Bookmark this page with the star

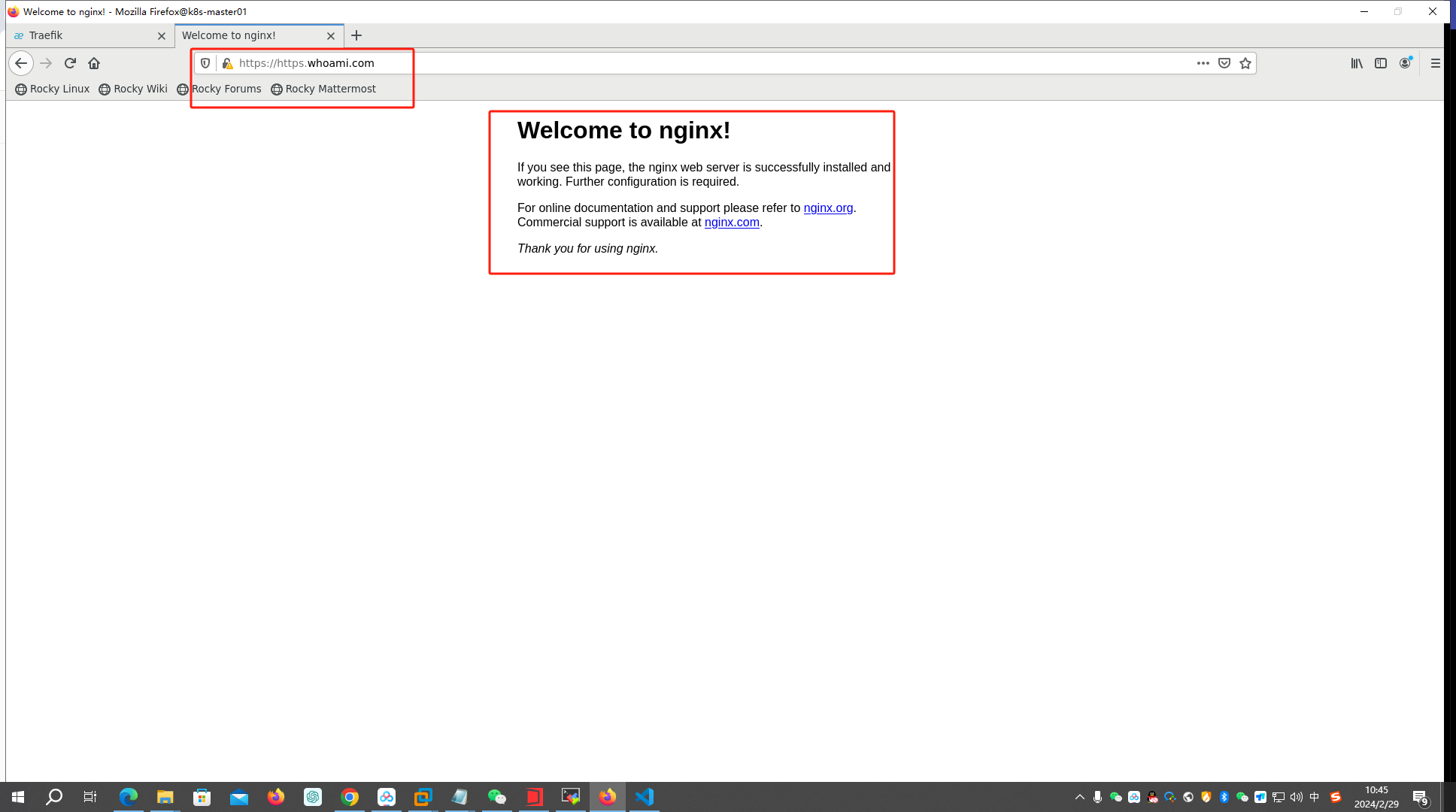(x=1245, y=63)
